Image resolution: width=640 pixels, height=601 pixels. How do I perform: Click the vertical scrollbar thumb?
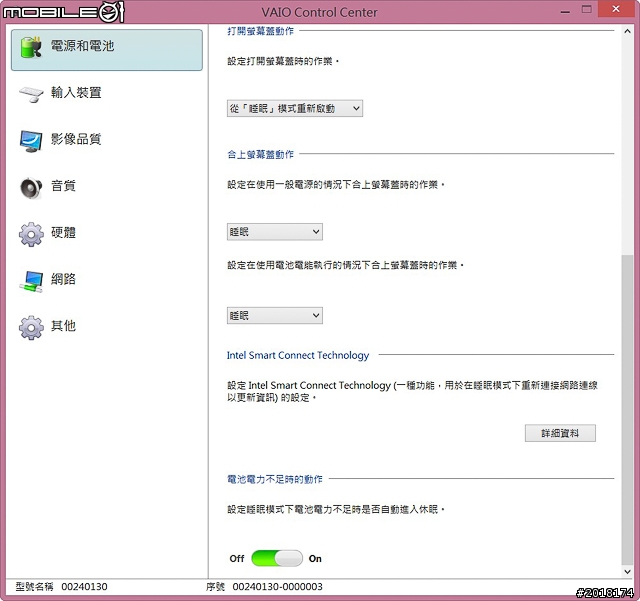pyautogui.click(x=627, y=410)
